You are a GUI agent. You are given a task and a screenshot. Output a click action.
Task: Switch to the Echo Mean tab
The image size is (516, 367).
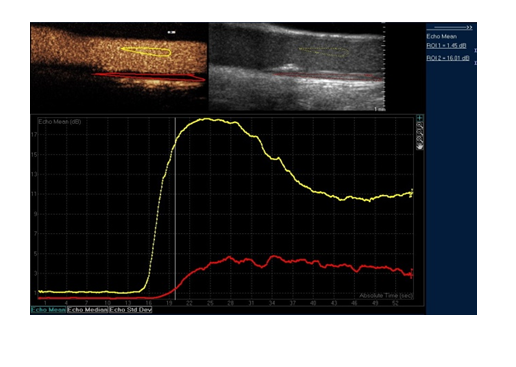coord(48,310)
